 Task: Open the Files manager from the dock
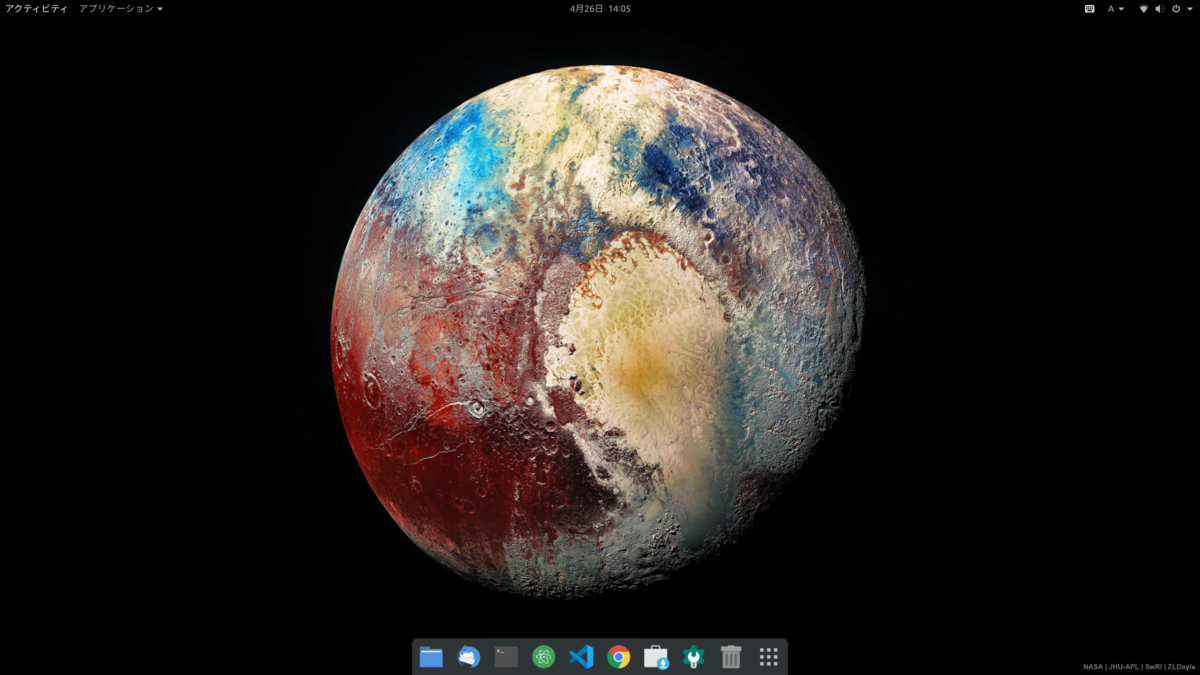431,657
